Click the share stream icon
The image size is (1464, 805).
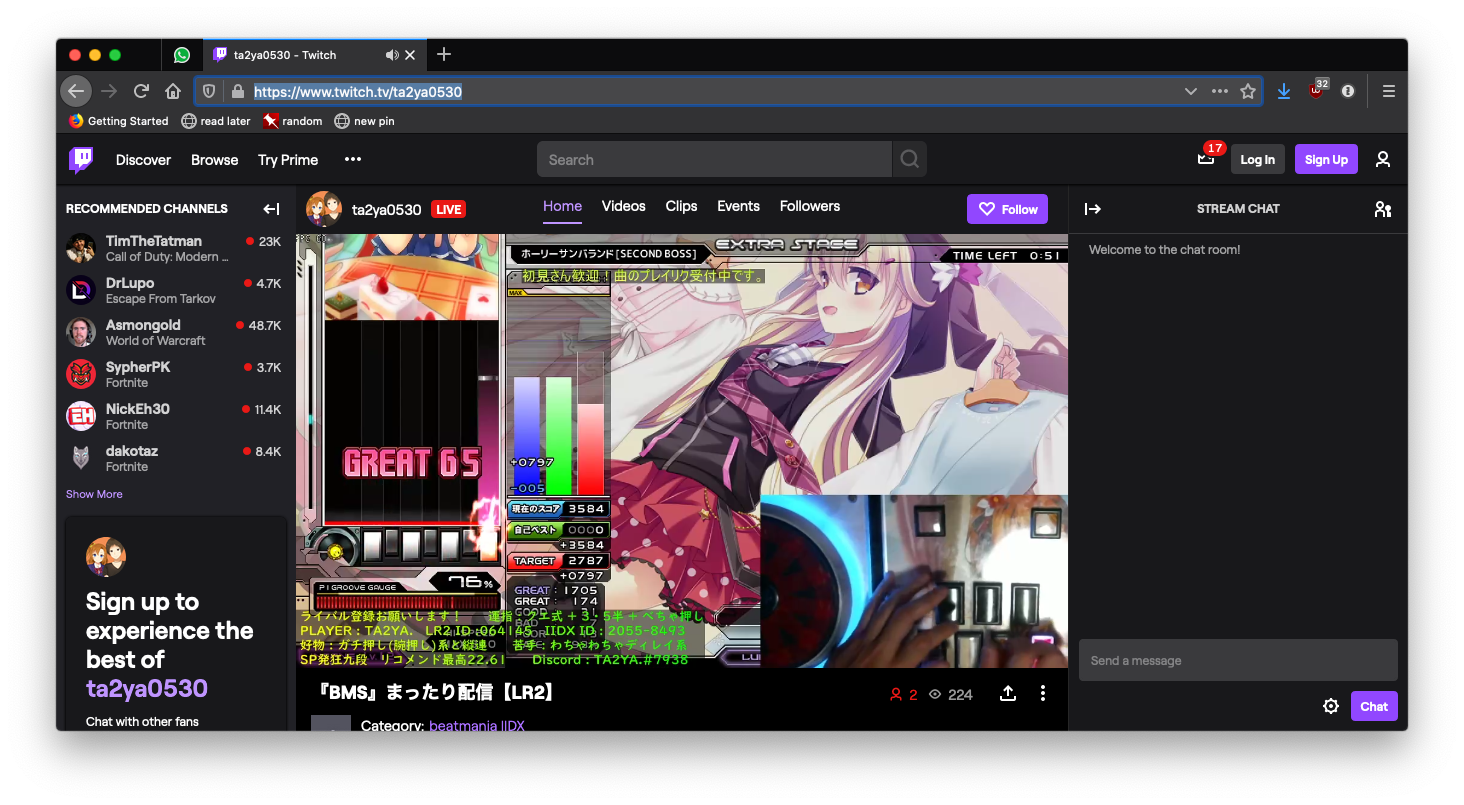1008,693
